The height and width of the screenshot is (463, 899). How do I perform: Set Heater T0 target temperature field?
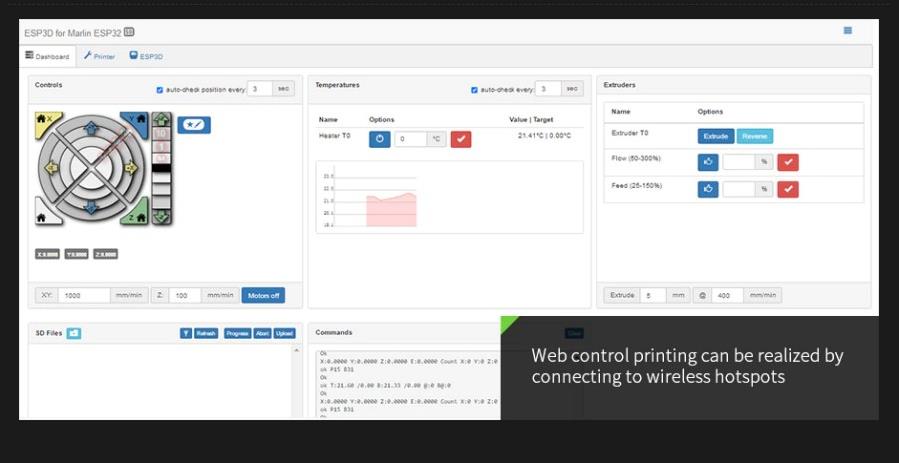coord(411,139)
